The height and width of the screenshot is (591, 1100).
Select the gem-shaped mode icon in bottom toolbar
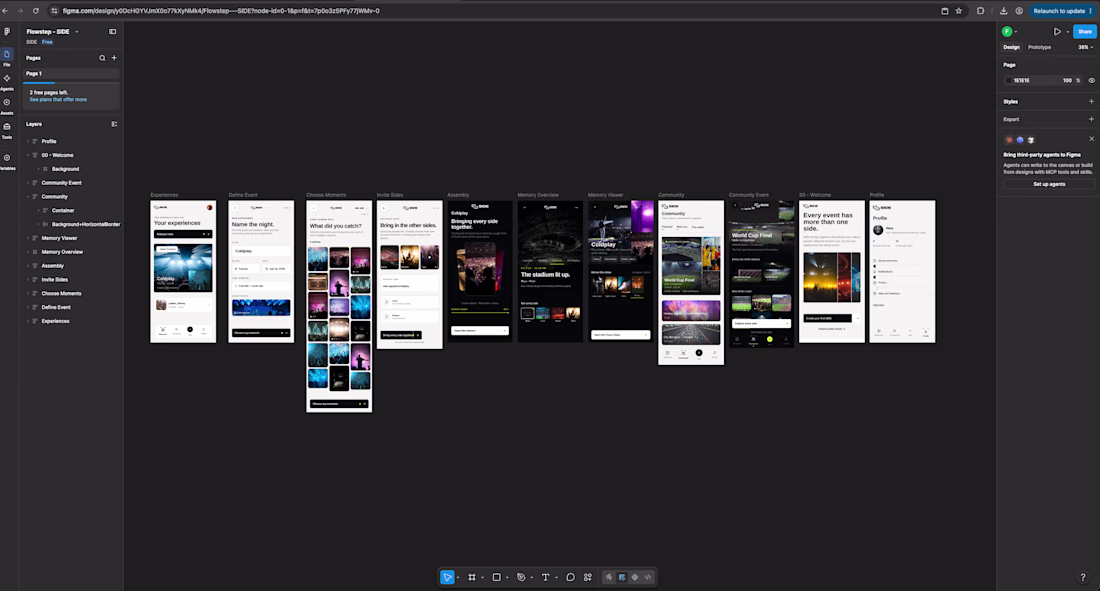point(635,577)
